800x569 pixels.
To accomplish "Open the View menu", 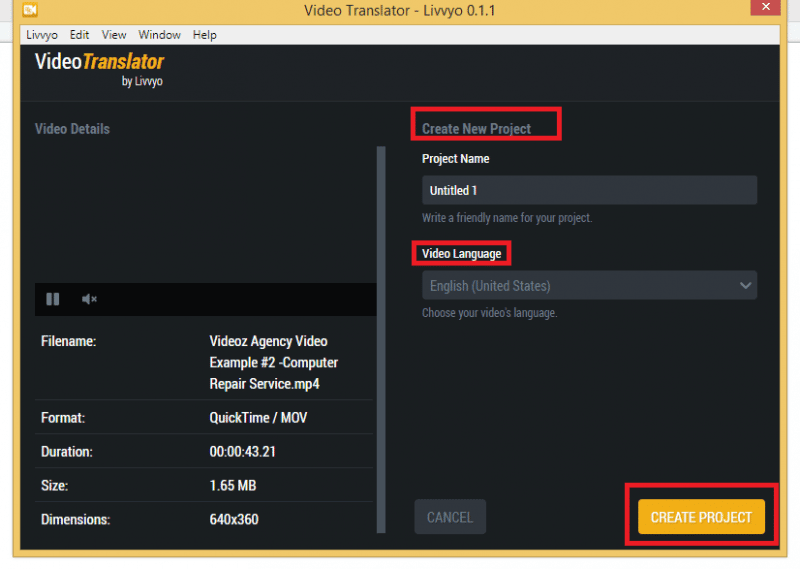I will click(114, 35).
